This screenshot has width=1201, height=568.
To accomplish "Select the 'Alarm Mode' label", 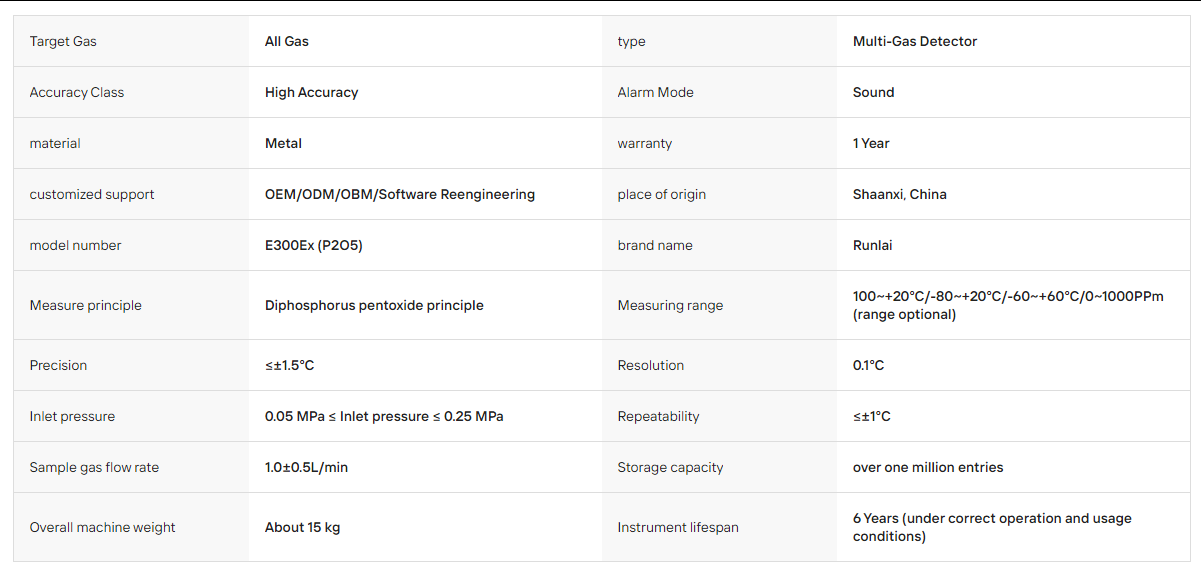I will 655,92.
